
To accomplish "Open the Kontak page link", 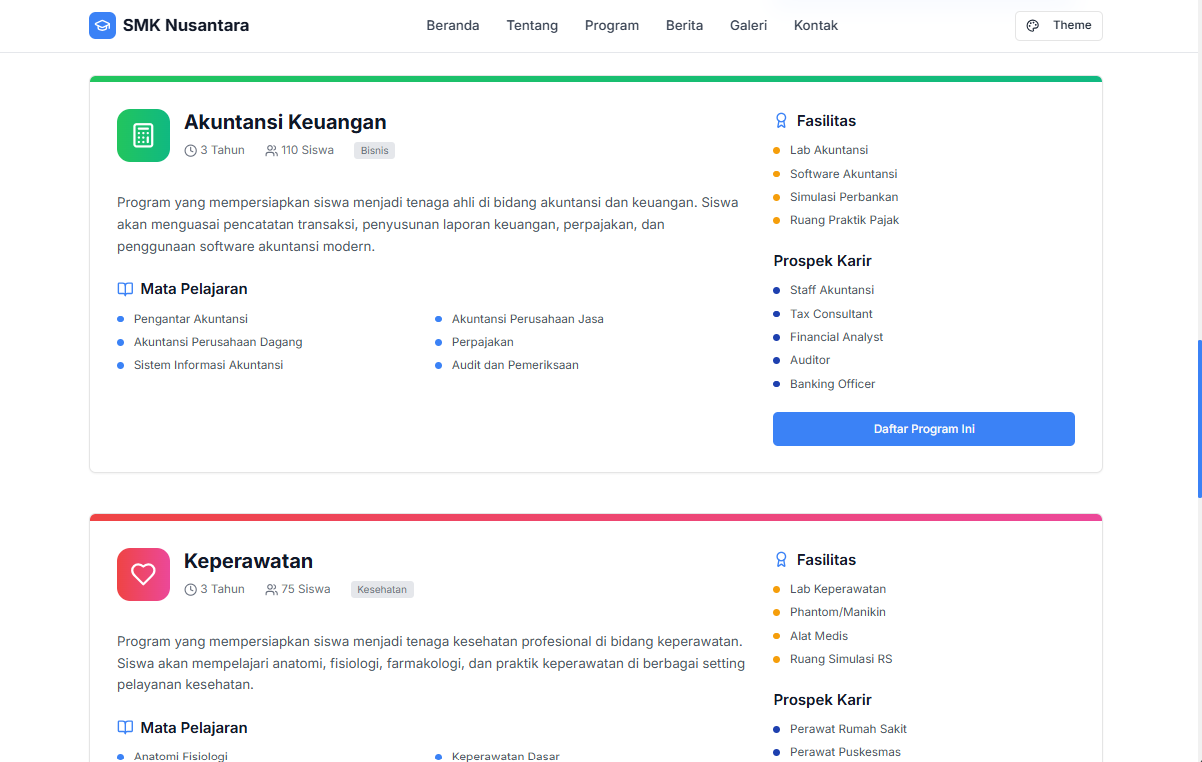I will click(815, 26).
